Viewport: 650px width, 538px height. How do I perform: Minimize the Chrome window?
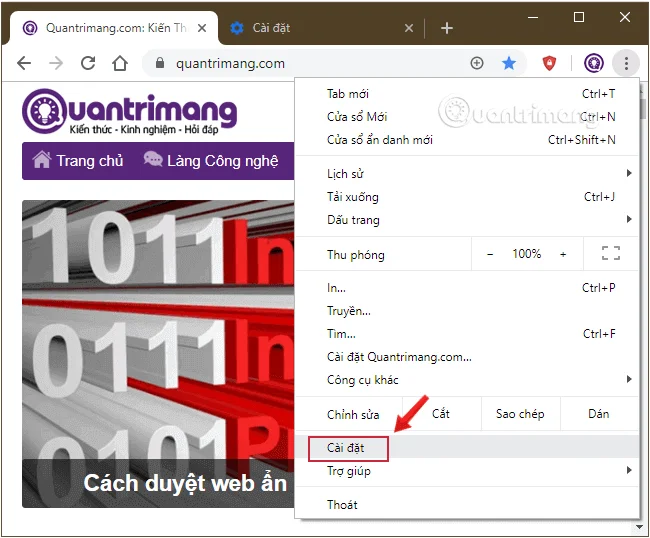click(533, 17)
